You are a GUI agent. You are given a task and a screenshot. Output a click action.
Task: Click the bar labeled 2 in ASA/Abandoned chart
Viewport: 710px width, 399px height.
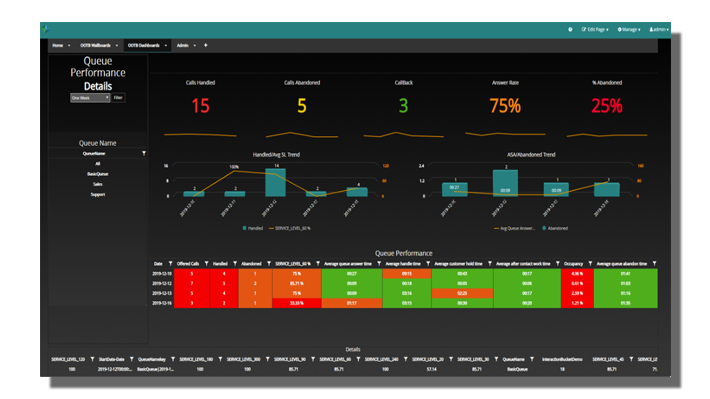tap(505, 183)
